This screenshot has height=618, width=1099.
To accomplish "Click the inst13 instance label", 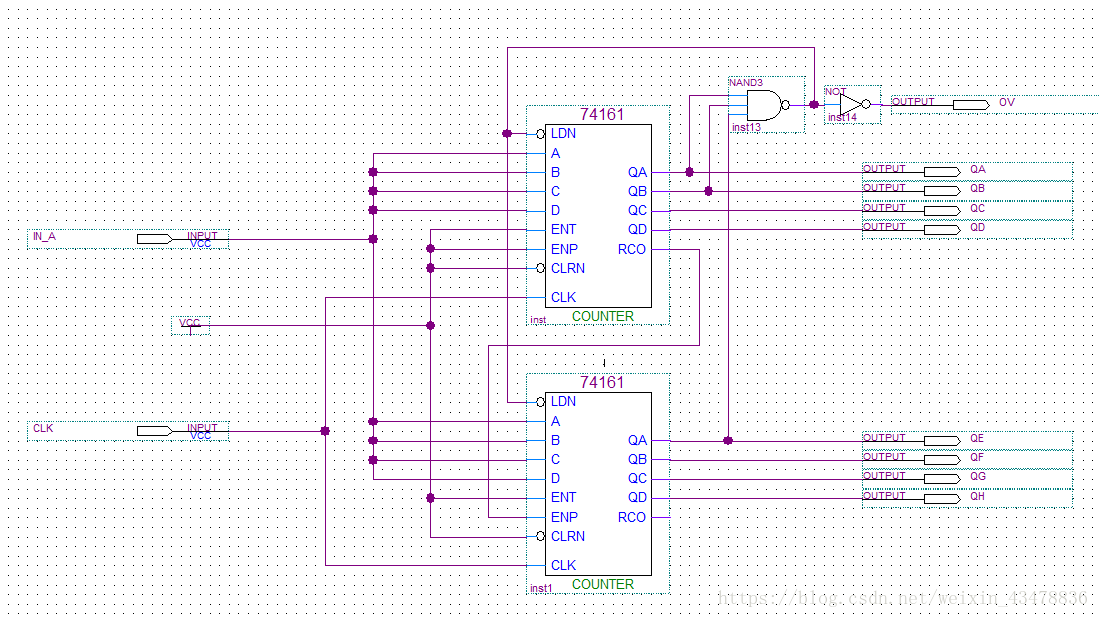I will pyautogui.click(x=746, y=128).
